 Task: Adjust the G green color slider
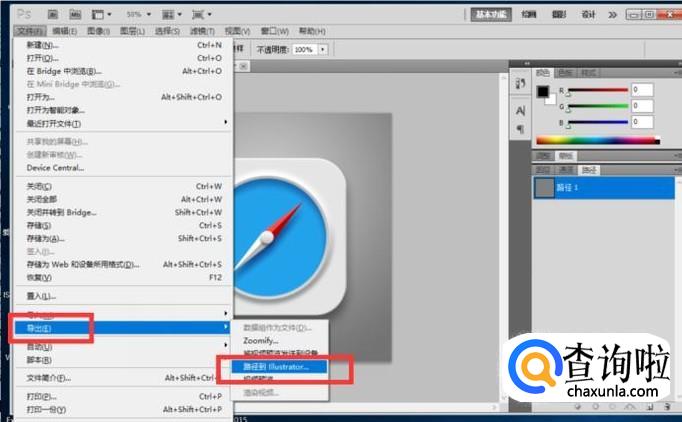coord(597,106)
